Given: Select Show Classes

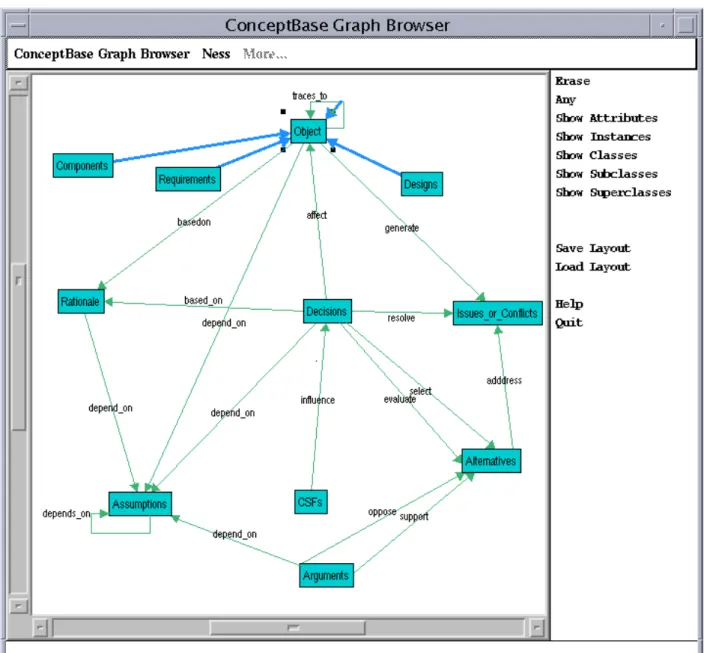Looking at the screenshot, I should pyautogui.click(x=596, y=155).
